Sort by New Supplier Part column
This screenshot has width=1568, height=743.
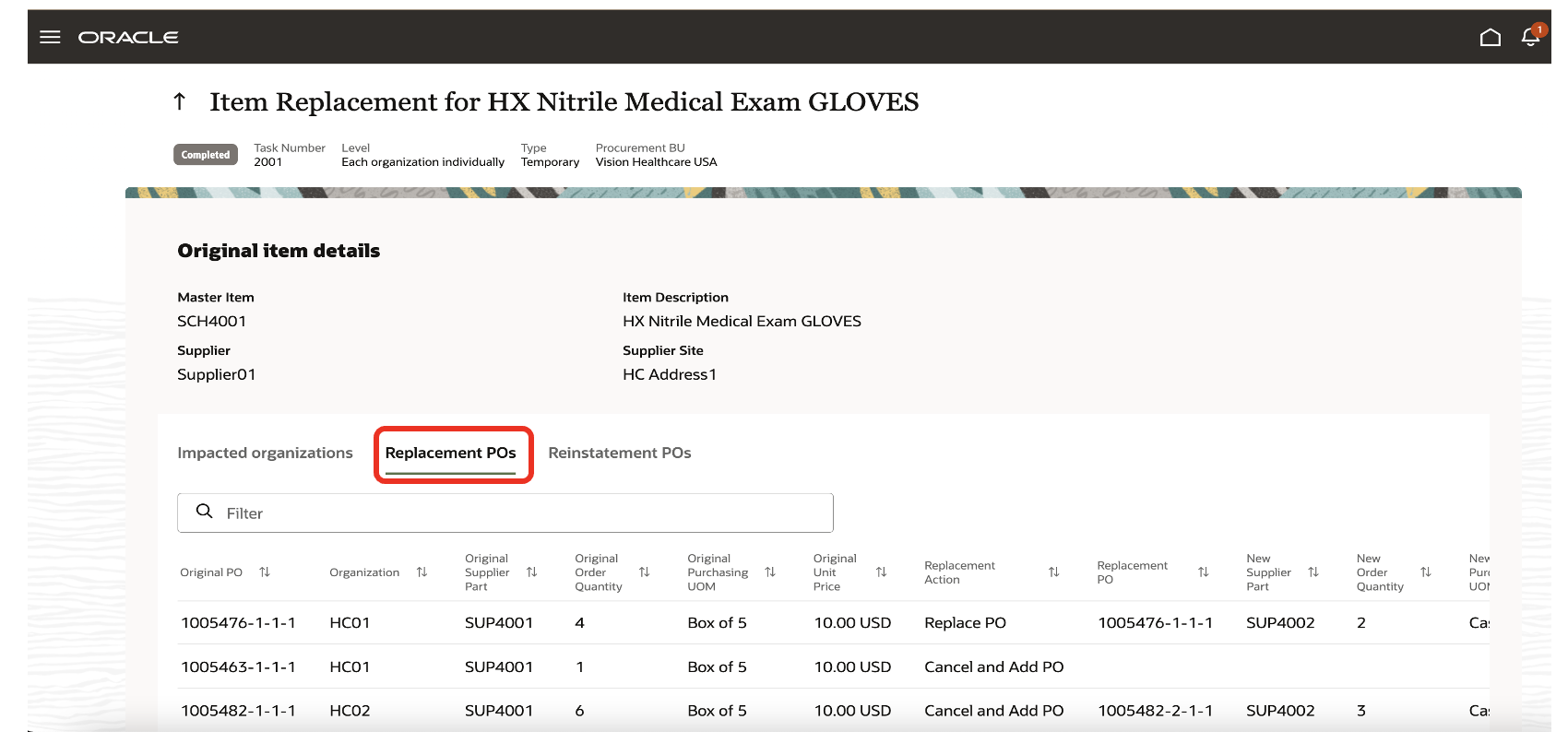click(x=1313, y=572)
